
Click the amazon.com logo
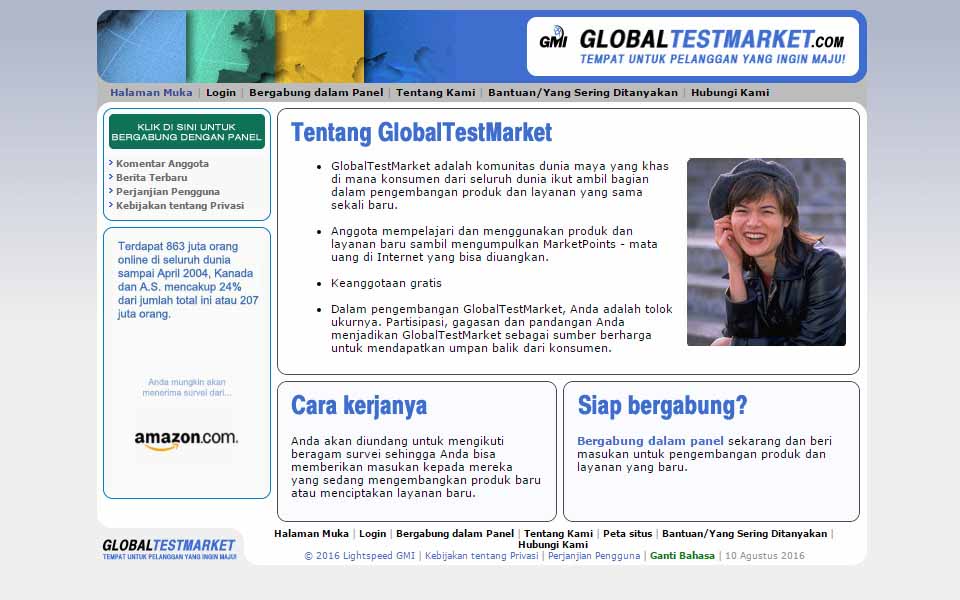pyautogui.click(x=186, y=440)
